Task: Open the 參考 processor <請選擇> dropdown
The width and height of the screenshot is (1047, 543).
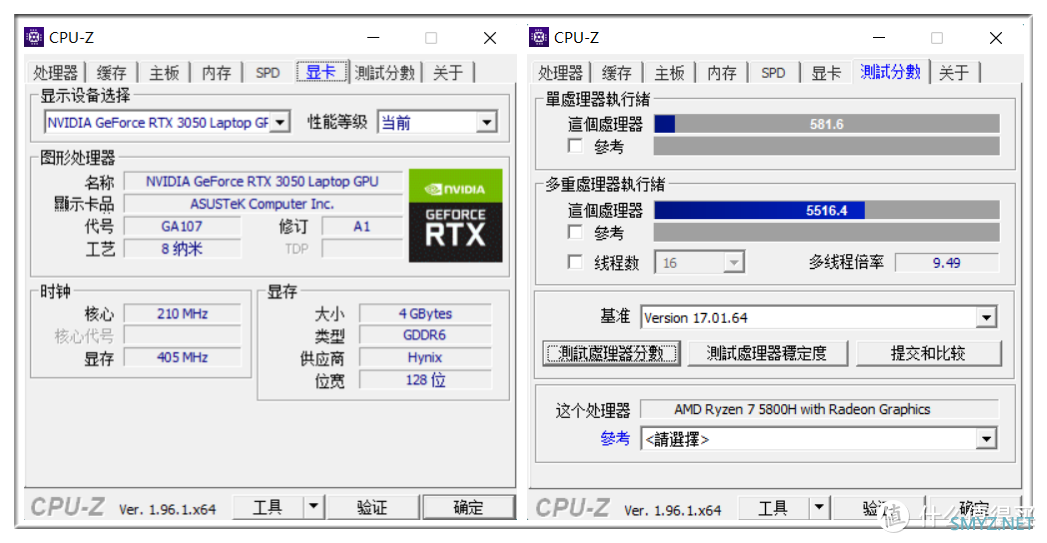Action: pos(986,439)
